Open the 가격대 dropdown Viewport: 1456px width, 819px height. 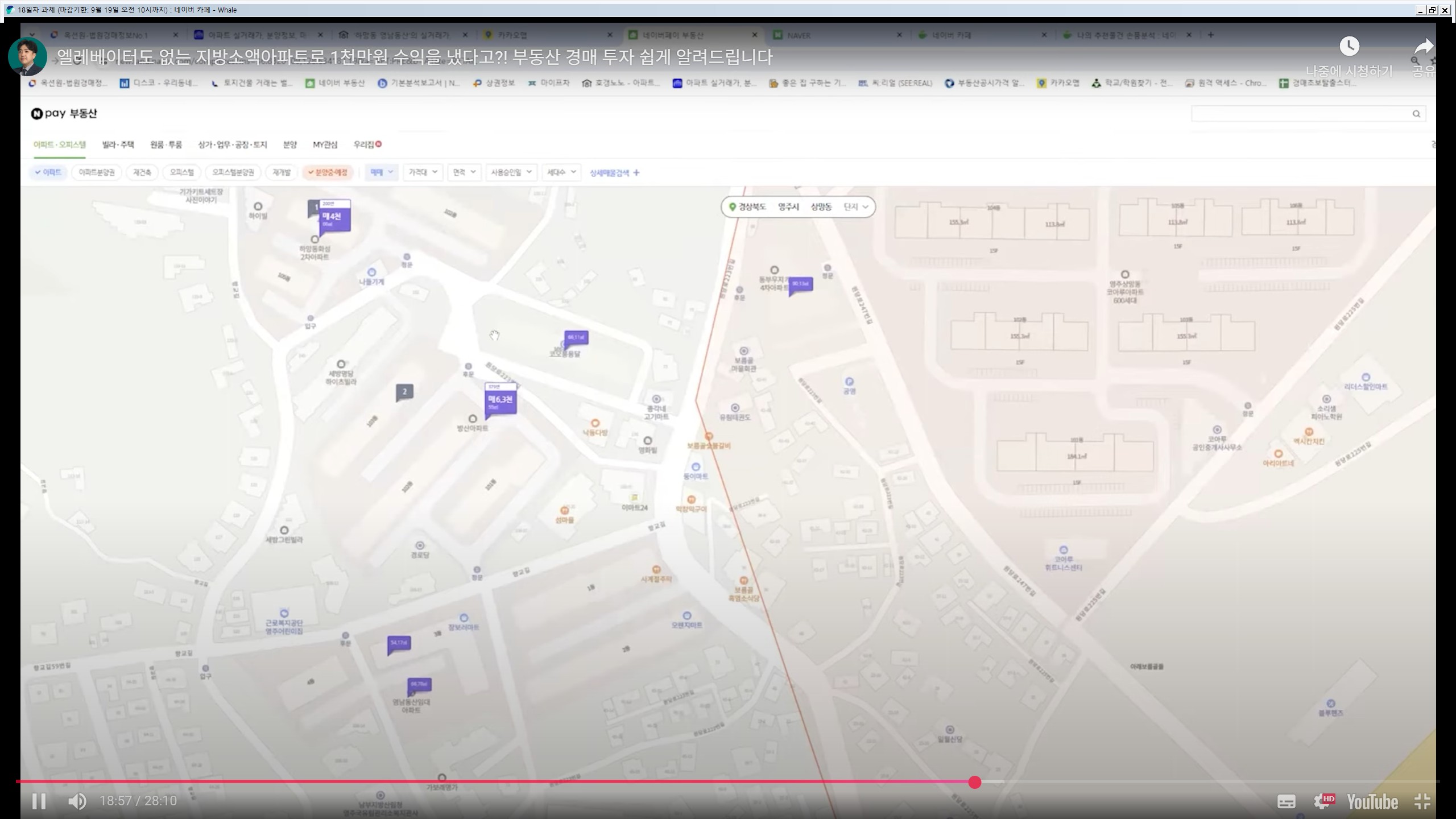click(x=423, y=172)
